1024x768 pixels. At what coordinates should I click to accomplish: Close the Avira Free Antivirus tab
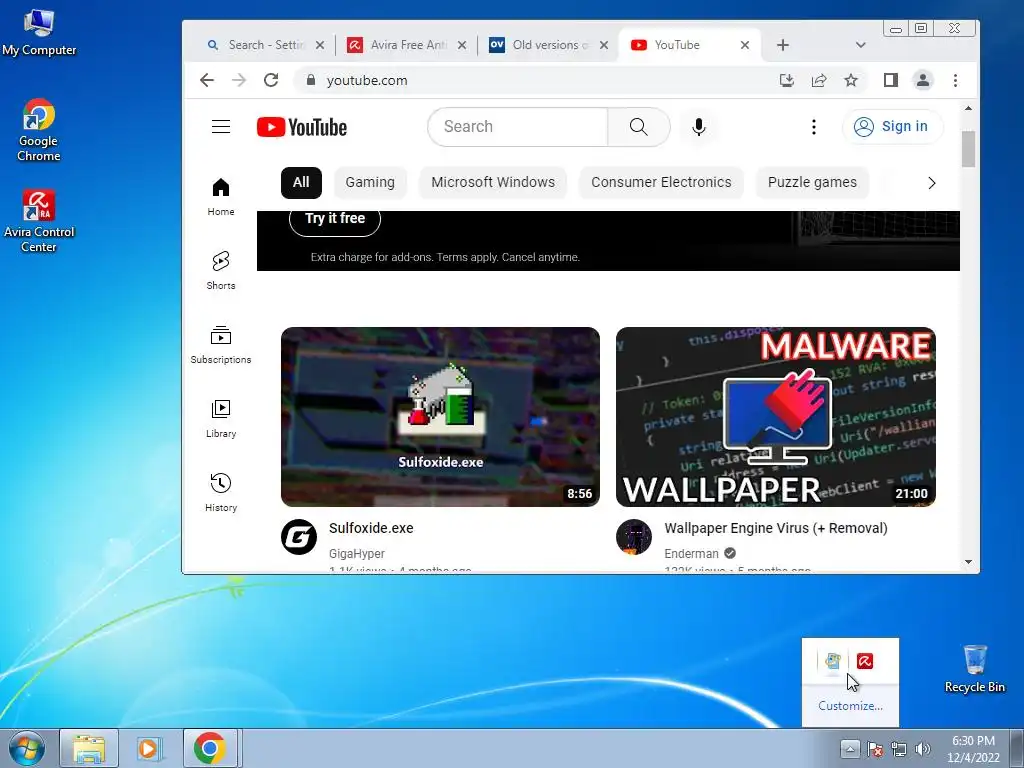[x=462, y=45]
